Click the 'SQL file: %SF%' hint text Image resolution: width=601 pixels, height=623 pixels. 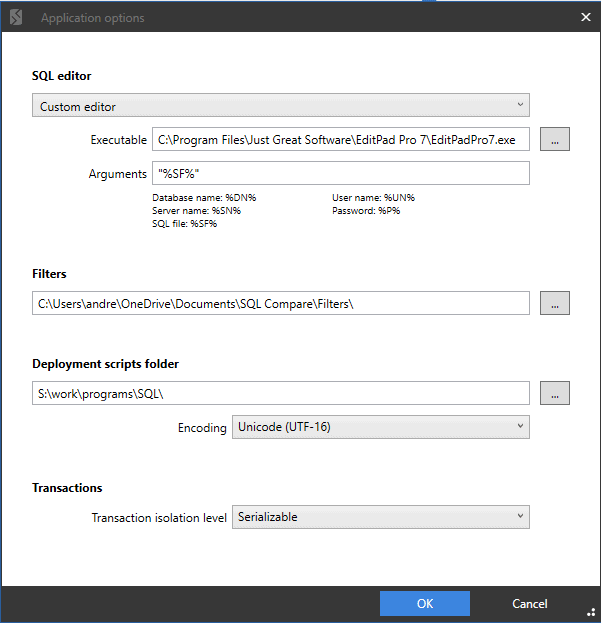[185, 224]
